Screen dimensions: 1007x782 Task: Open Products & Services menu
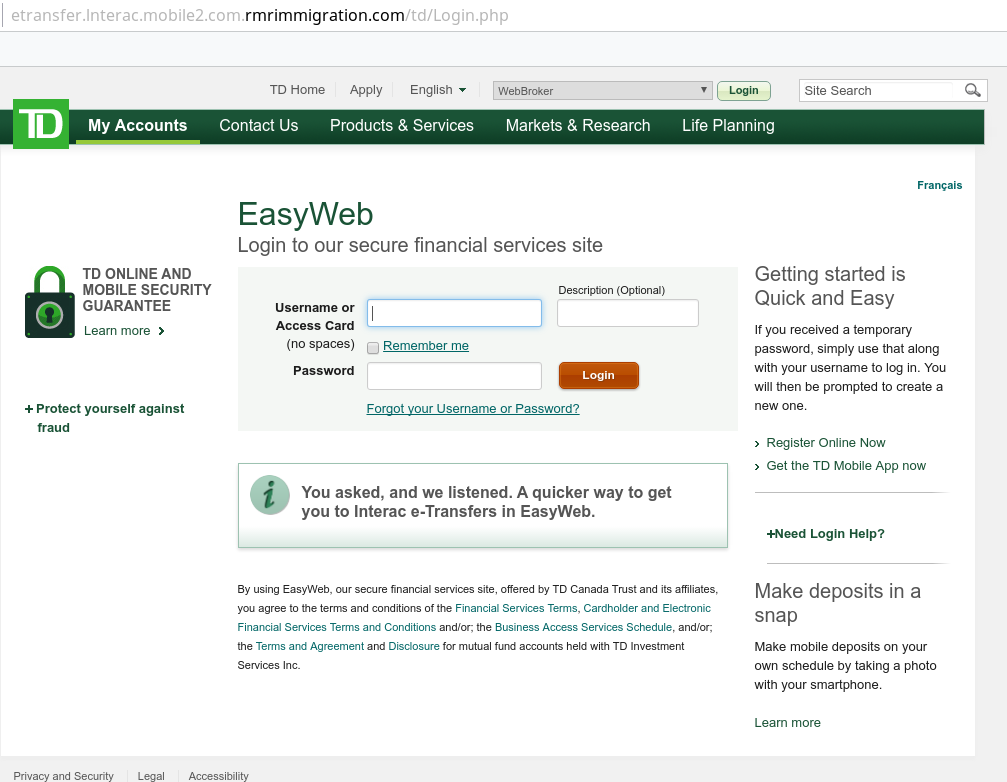(402, 126)
